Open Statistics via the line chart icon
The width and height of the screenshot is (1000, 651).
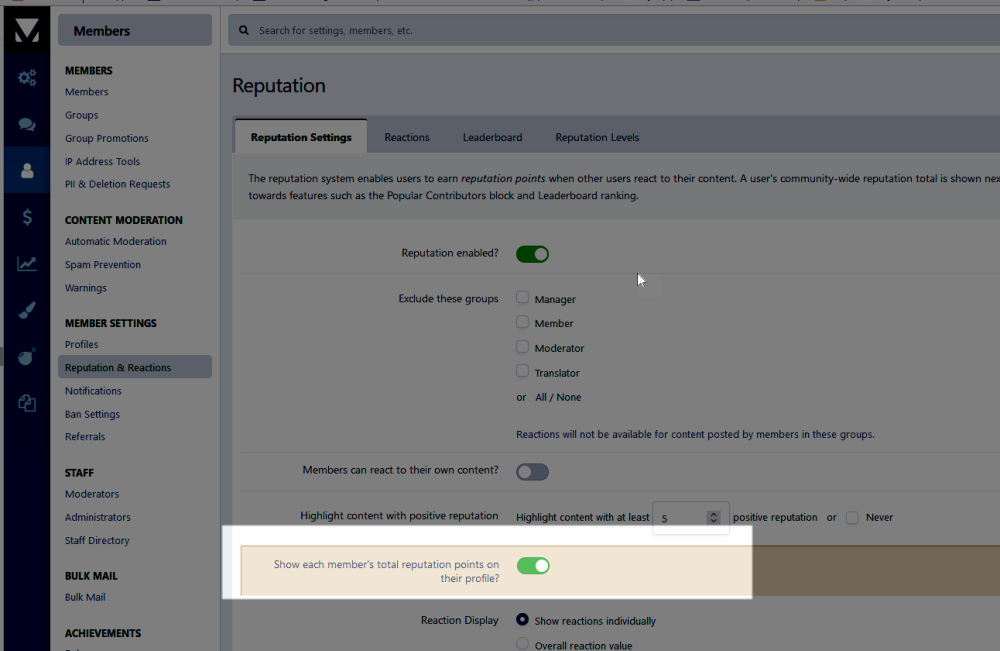[x=27, y=264]
